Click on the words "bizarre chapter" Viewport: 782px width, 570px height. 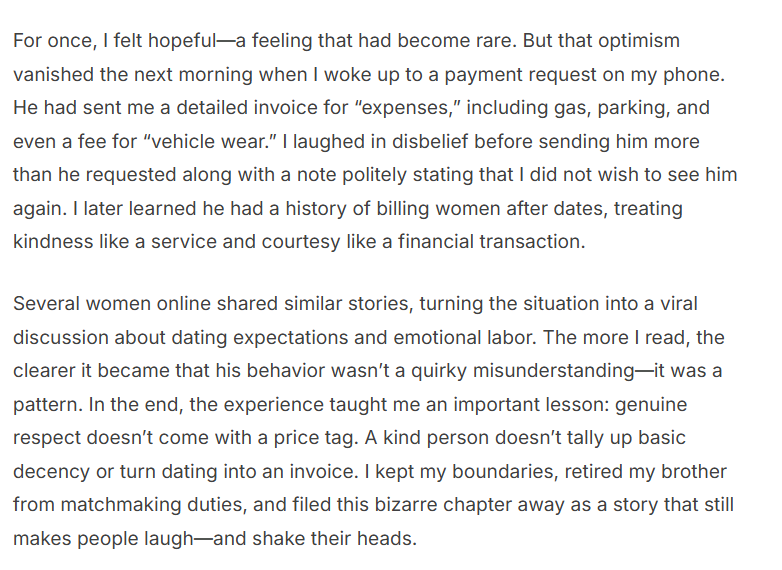[413, 503]
